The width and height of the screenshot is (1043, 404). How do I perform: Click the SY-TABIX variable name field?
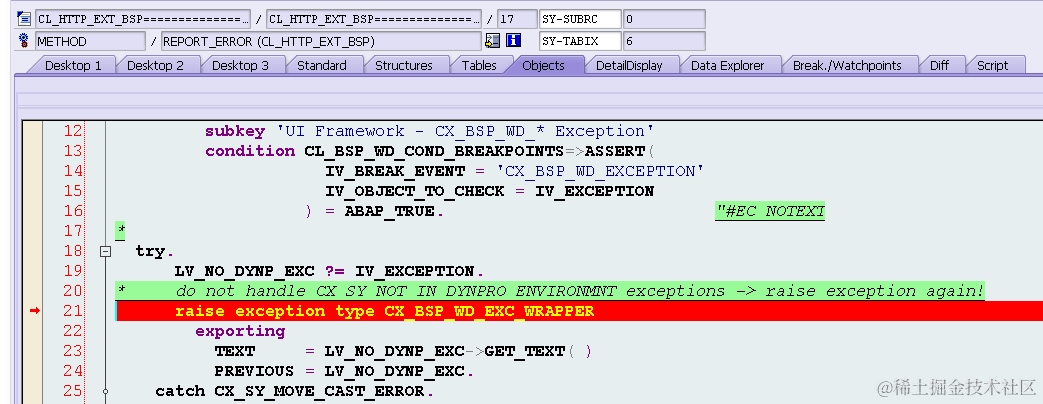[580, 41]
